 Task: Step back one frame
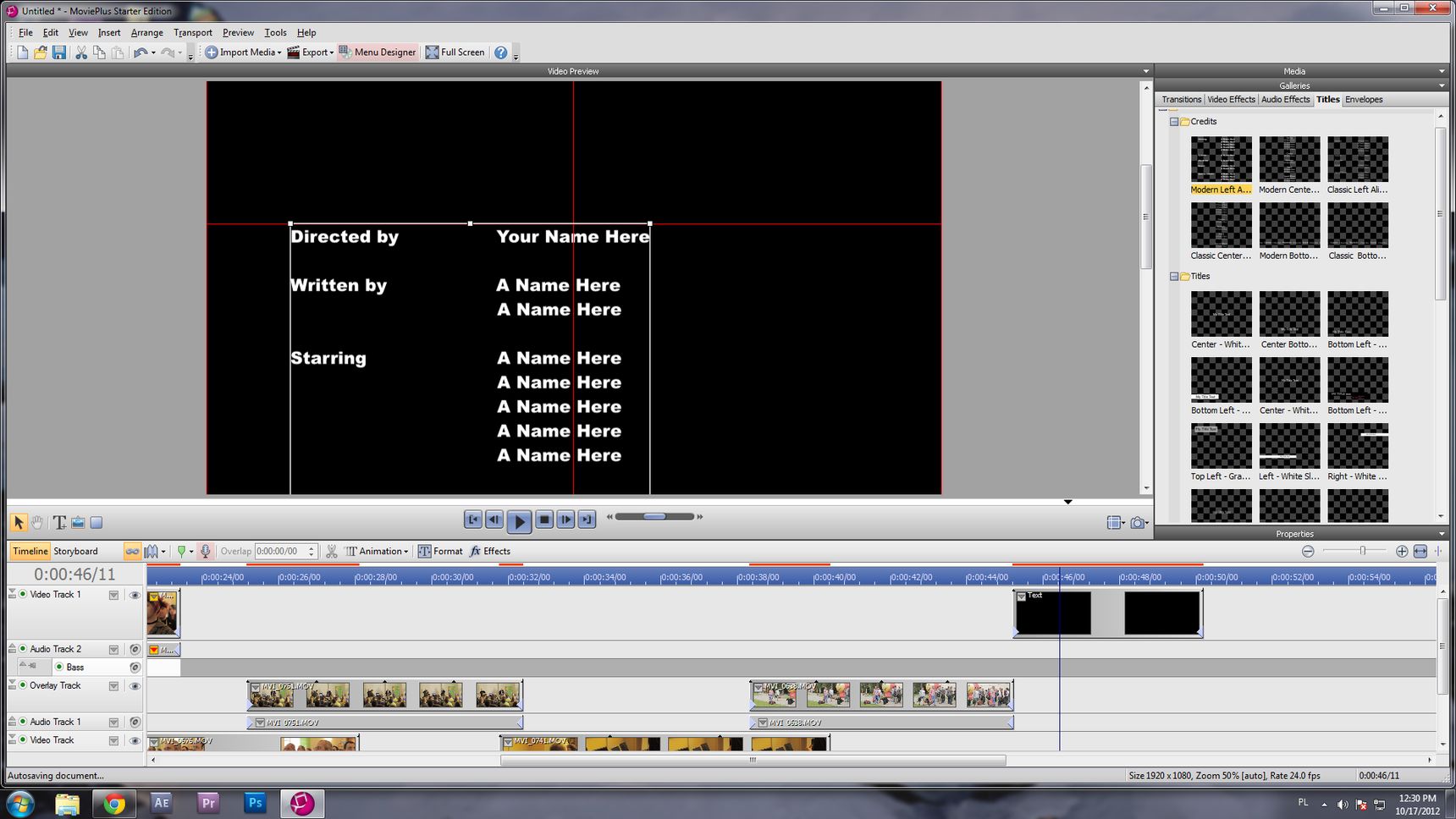(x=494, y=519)
